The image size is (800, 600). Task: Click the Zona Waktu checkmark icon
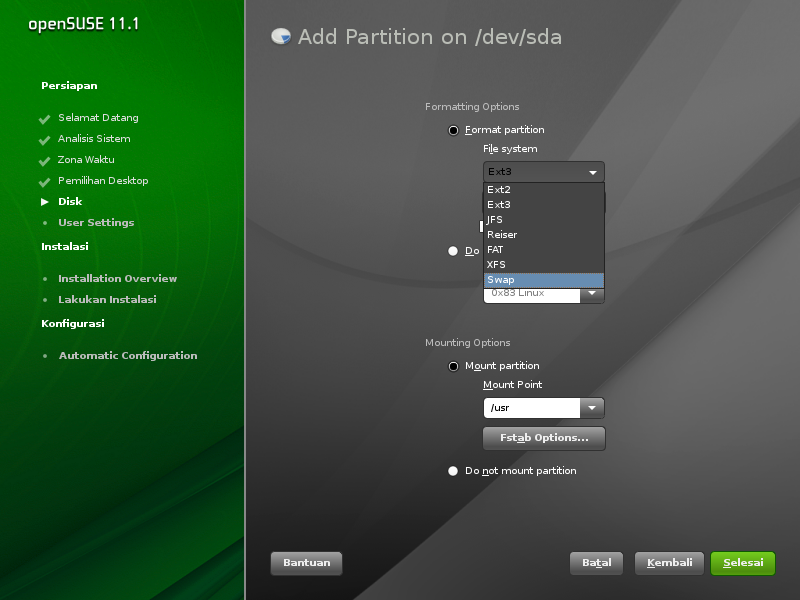tap(44, 161)
